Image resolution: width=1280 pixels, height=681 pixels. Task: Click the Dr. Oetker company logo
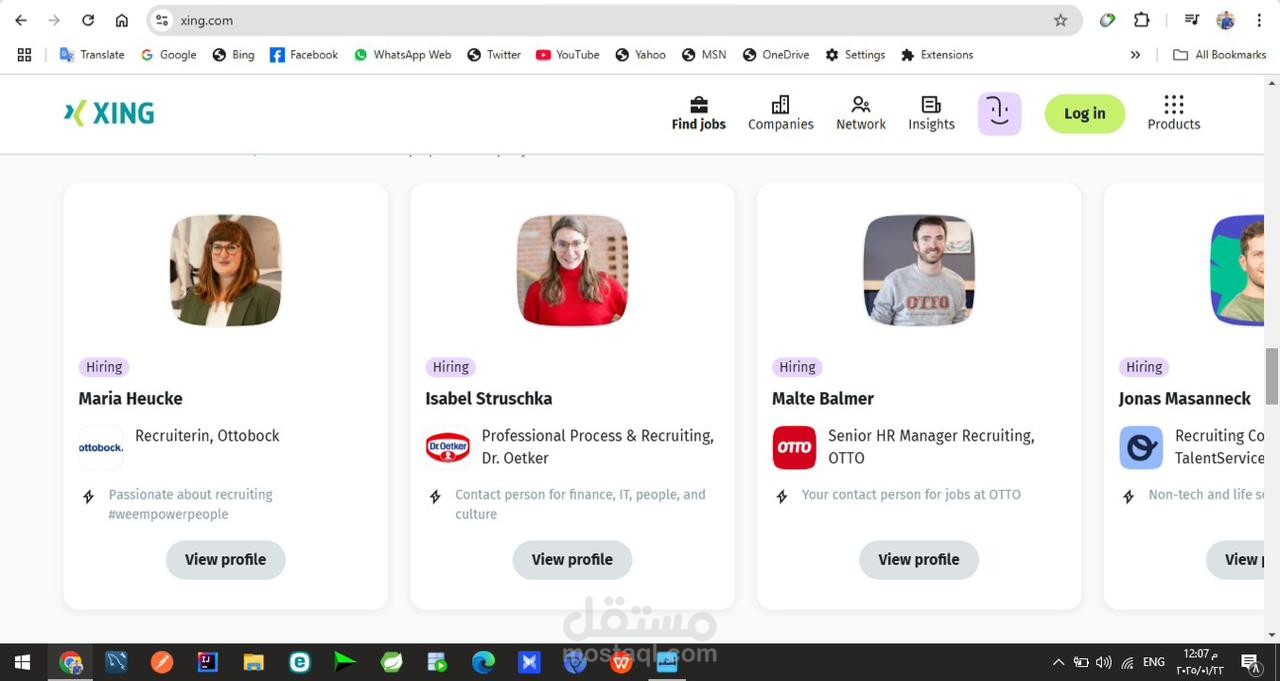(x=448, y=448)
